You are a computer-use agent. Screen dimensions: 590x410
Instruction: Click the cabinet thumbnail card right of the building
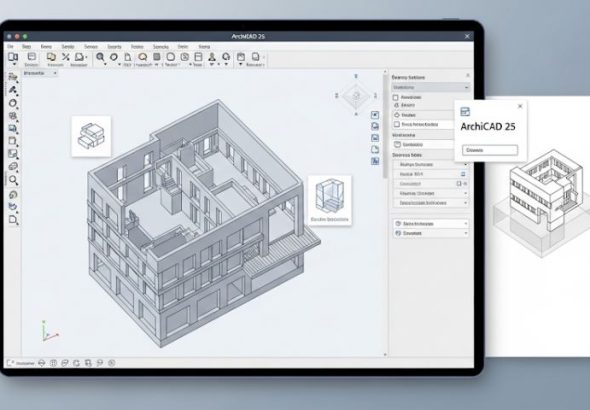pyautogui.click(x=330, y=200)
